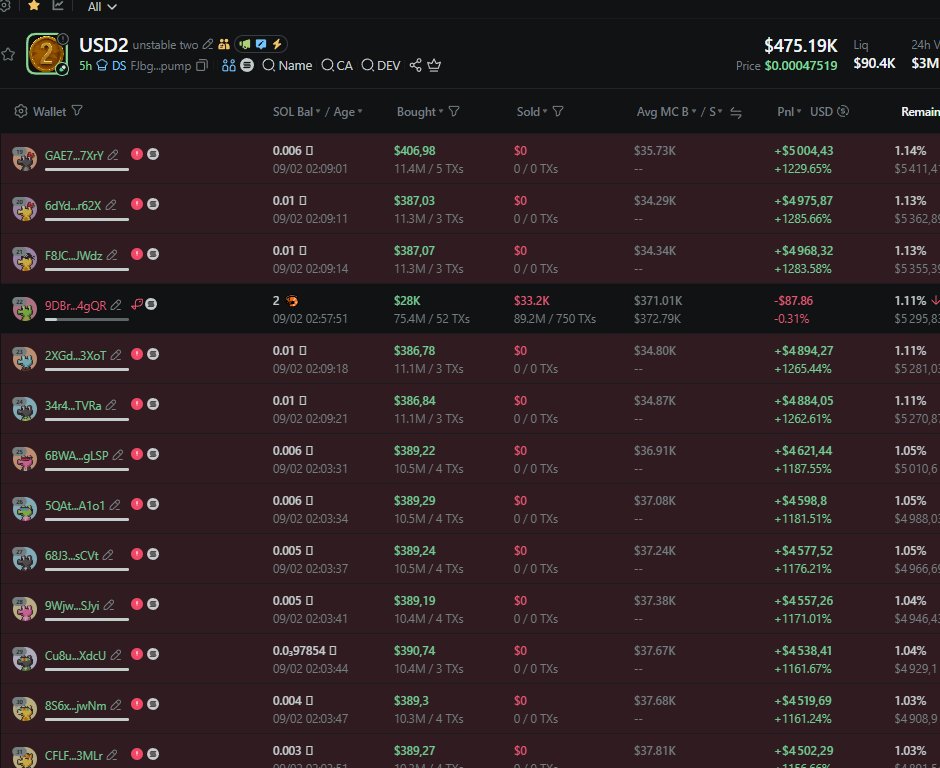Click the green megaphone icon

(245, 44)
